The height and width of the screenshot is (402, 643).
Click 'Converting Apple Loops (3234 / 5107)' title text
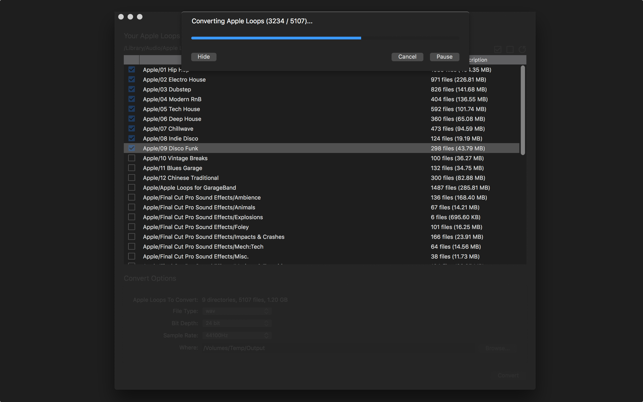[252, 21]
